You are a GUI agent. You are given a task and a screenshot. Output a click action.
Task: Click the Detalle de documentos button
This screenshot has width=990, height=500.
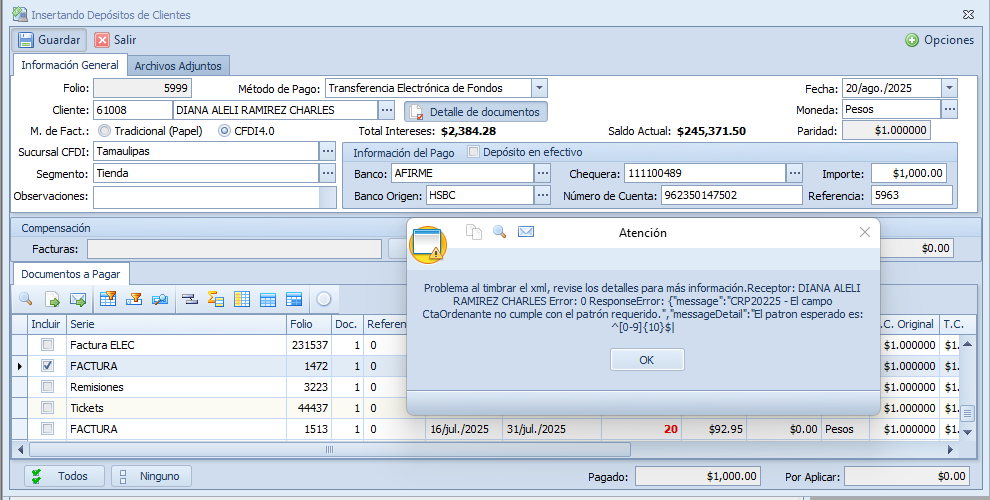tap(476, 112)
